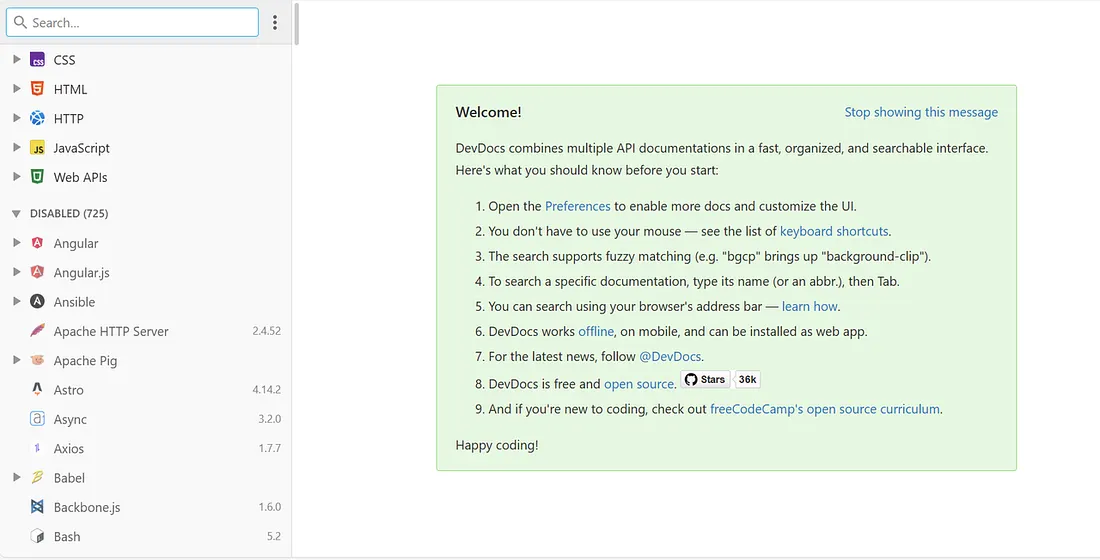The image size is (1100, 560).
Task: Click the search magnifier icon
Action: coord(20,22)
